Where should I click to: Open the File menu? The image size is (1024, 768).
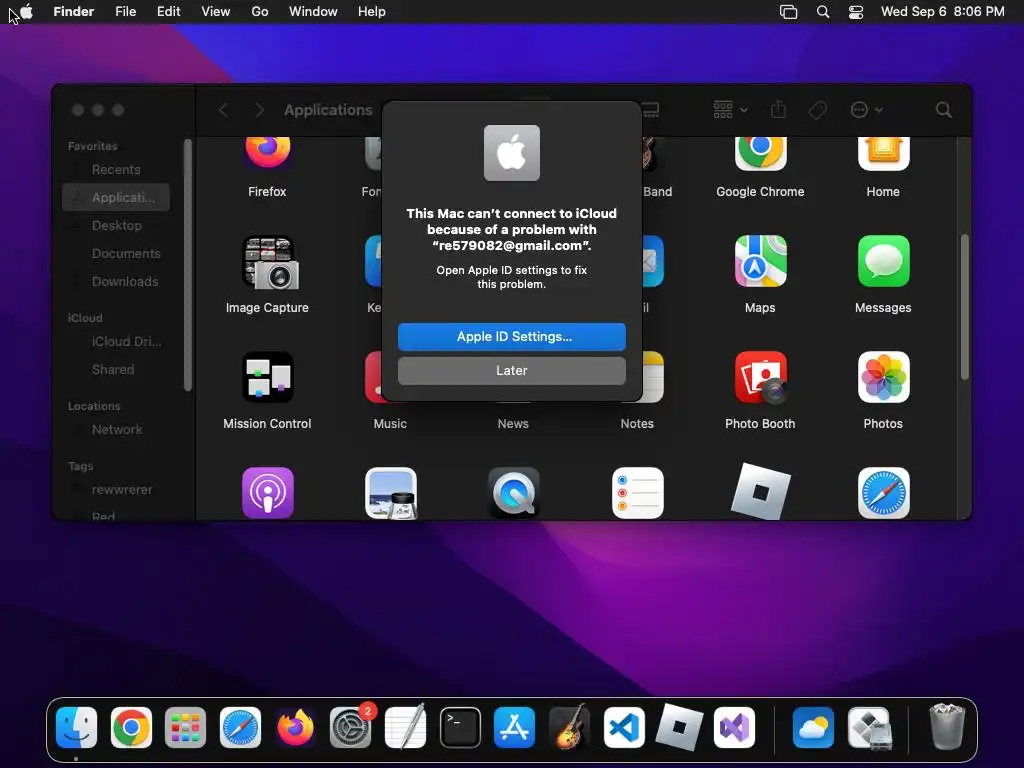pos(125,11)
